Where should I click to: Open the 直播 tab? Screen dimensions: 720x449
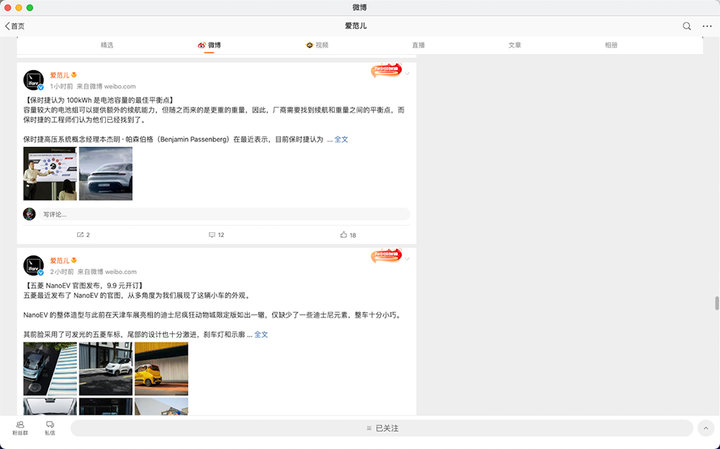click(418, 45)
